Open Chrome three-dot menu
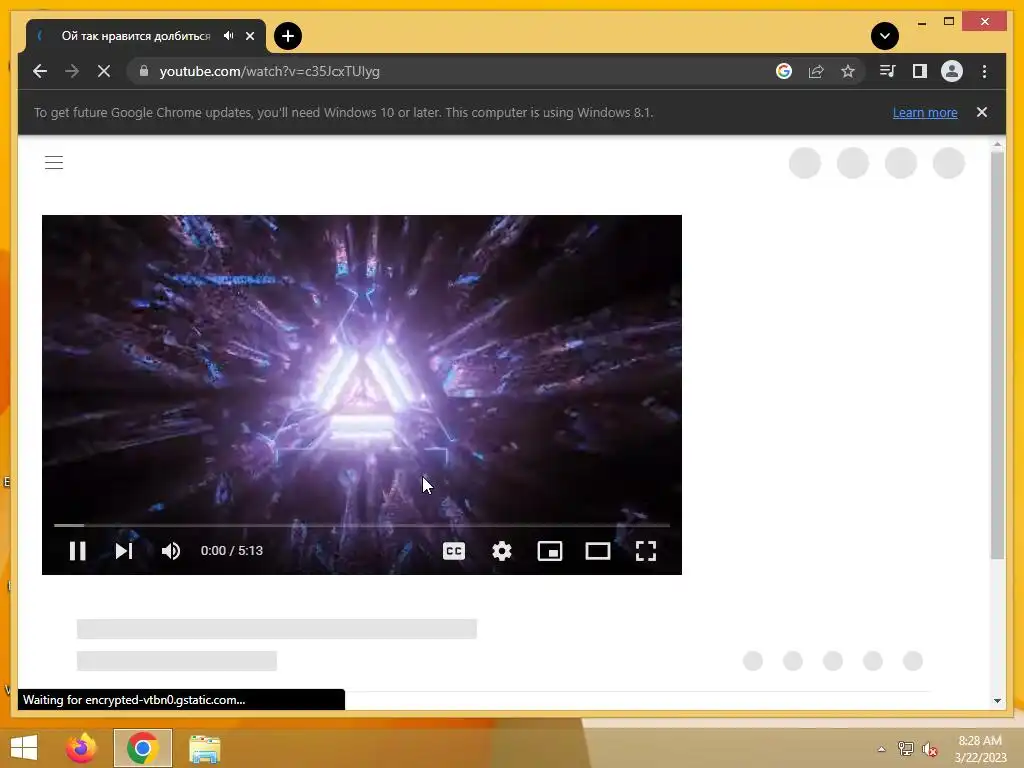1024x768 pixels. pyautogui.click(x=984, y=71)
